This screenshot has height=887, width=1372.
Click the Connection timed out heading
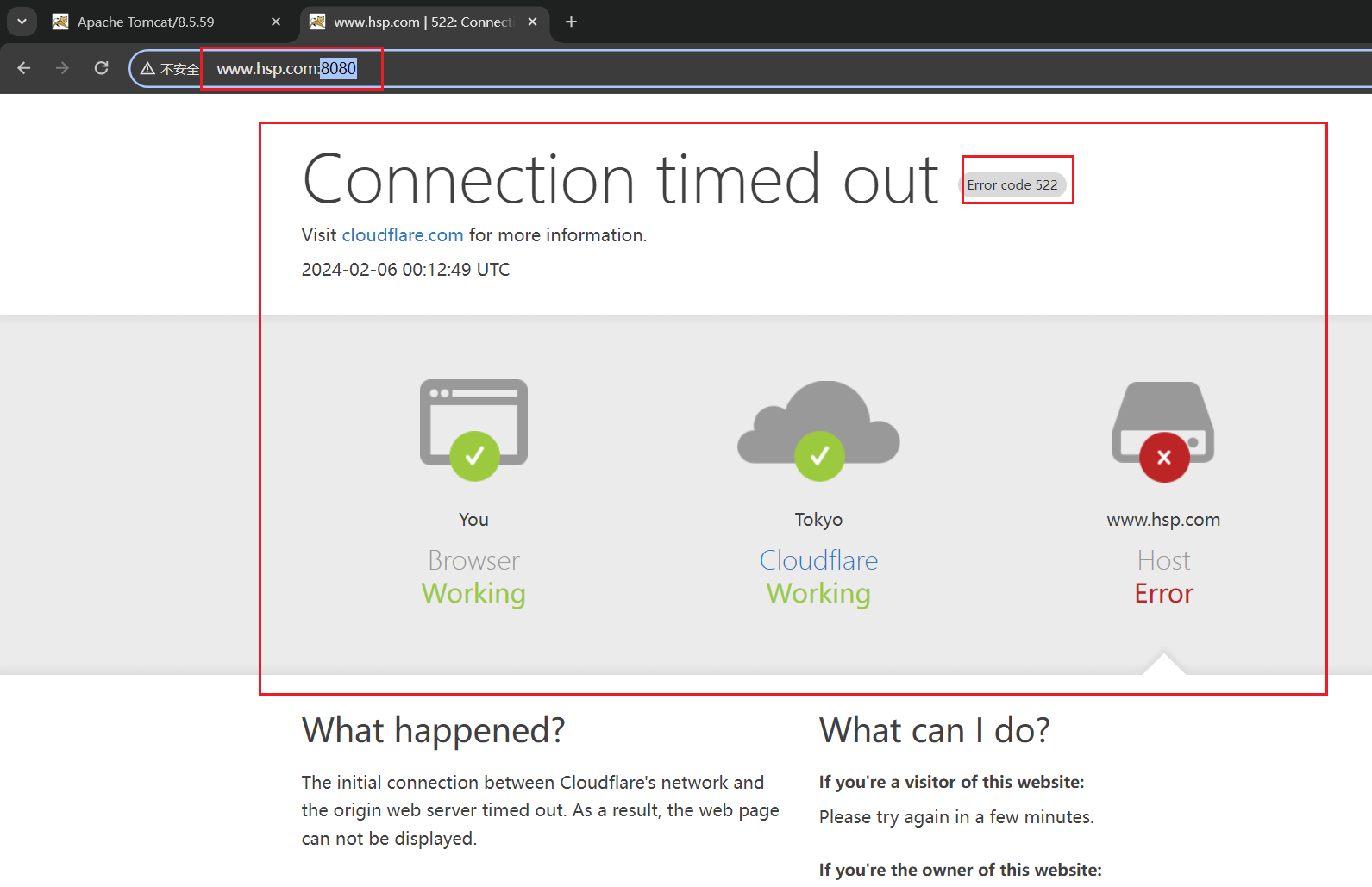pyautogui.click(x=621, y=179)
